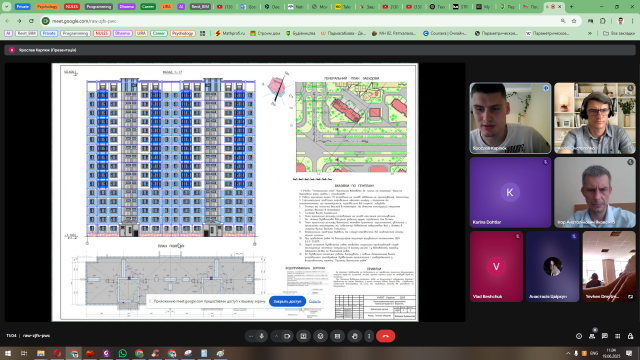Toggle the camera button in Meet
640x360 pixels.
(x=287, y=336)
